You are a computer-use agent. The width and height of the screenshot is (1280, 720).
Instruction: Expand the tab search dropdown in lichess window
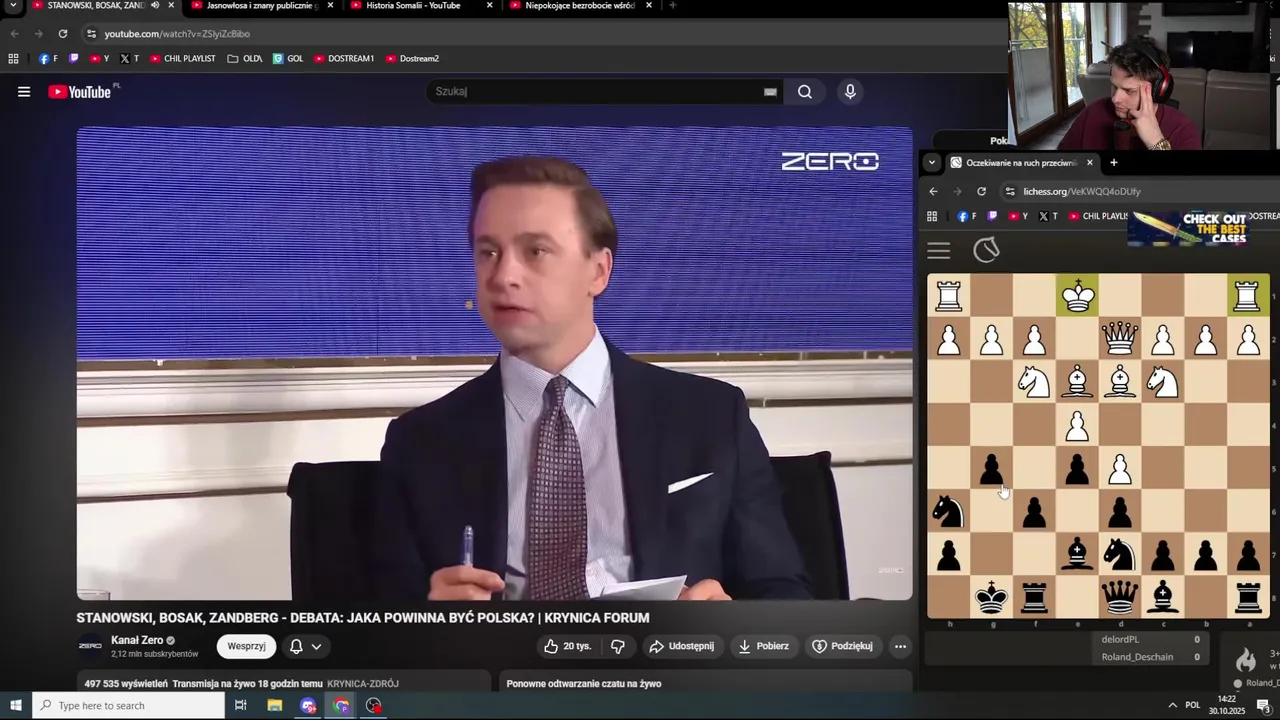pyautogui.click(x=932, y=163)
